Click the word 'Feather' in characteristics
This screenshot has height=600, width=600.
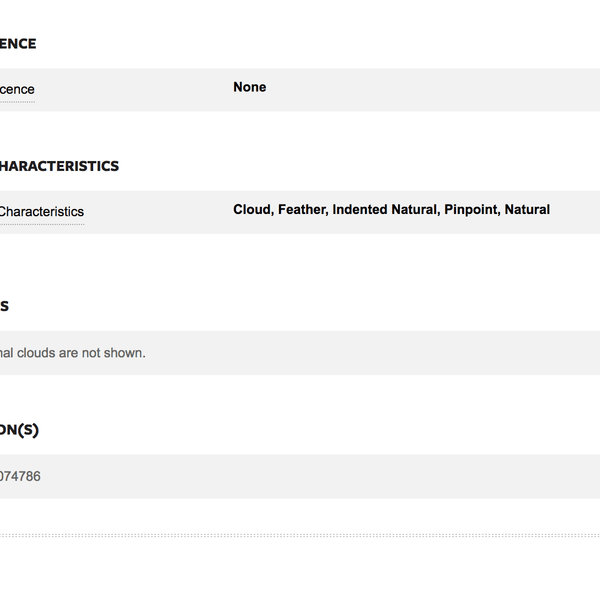(303, 210)
